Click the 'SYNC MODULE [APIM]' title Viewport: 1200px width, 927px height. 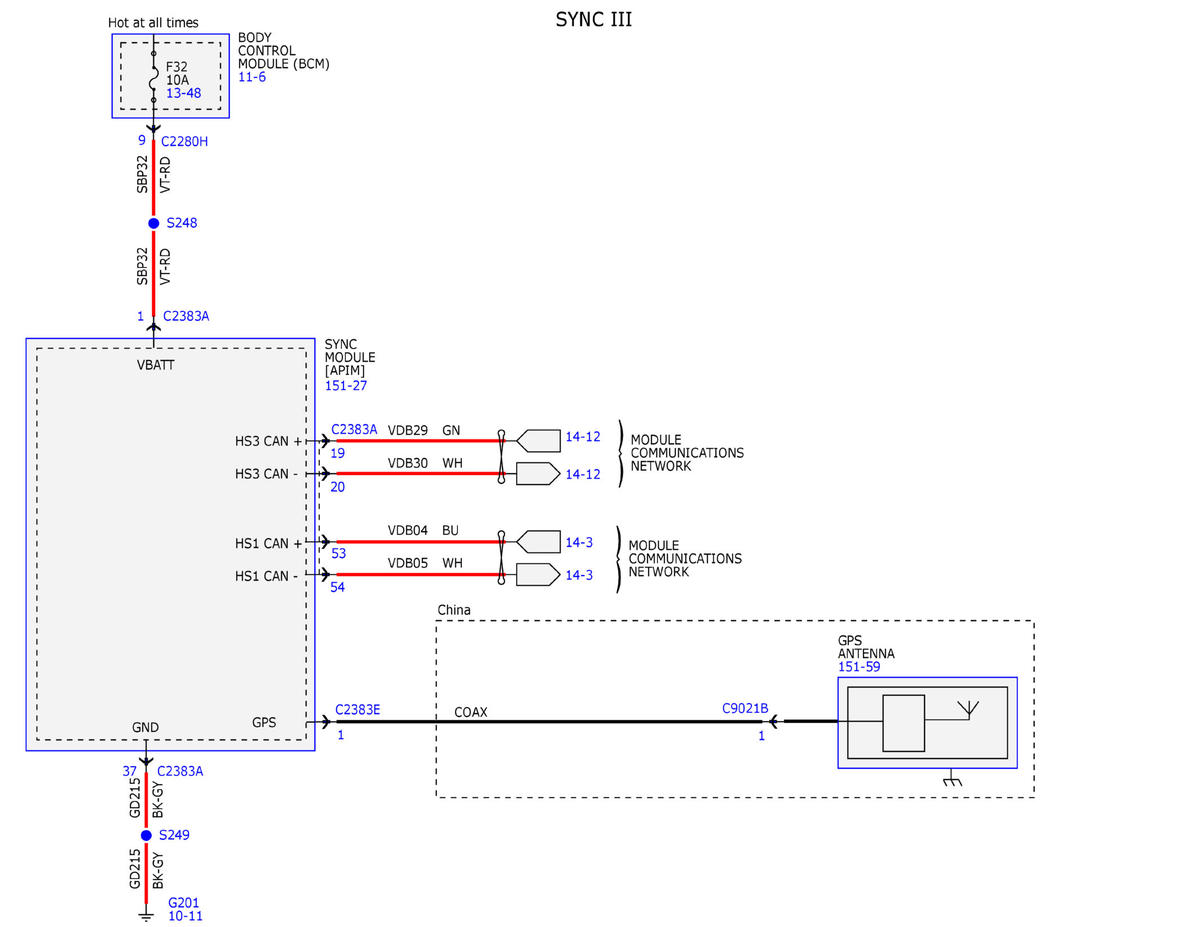[x=350, y=358]
